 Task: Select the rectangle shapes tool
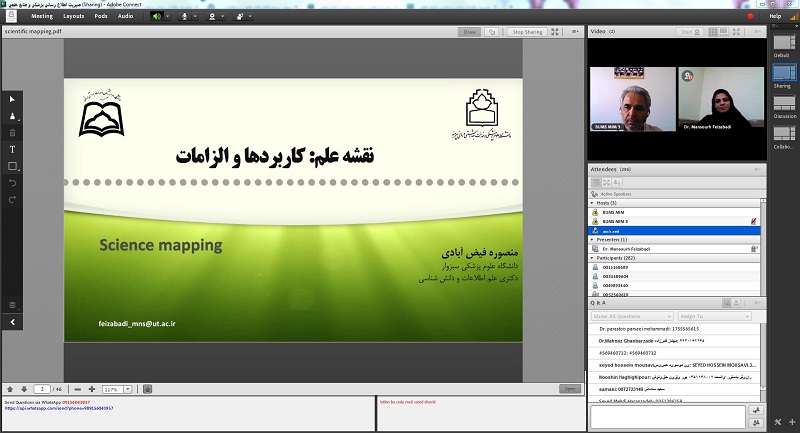click(x=12, y=166)
